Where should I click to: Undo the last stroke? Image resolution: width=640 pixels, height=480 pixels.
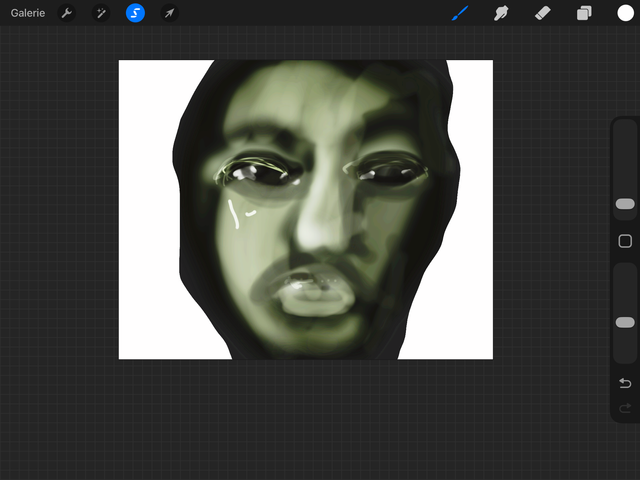click(625, 383)
